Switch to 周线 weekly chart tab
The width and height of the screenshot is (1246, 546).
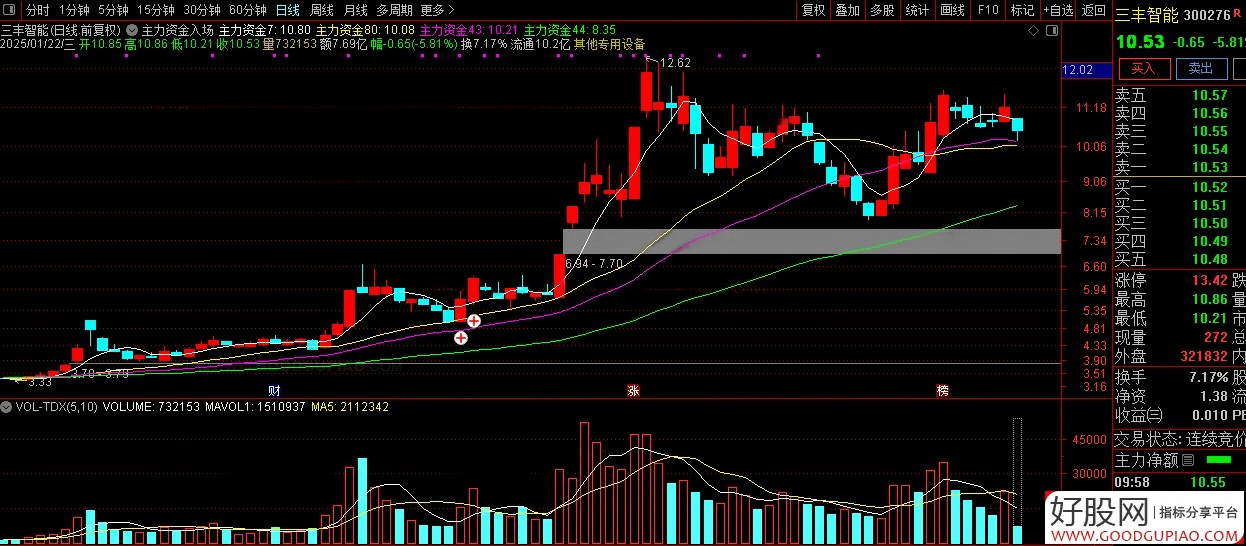322,10
